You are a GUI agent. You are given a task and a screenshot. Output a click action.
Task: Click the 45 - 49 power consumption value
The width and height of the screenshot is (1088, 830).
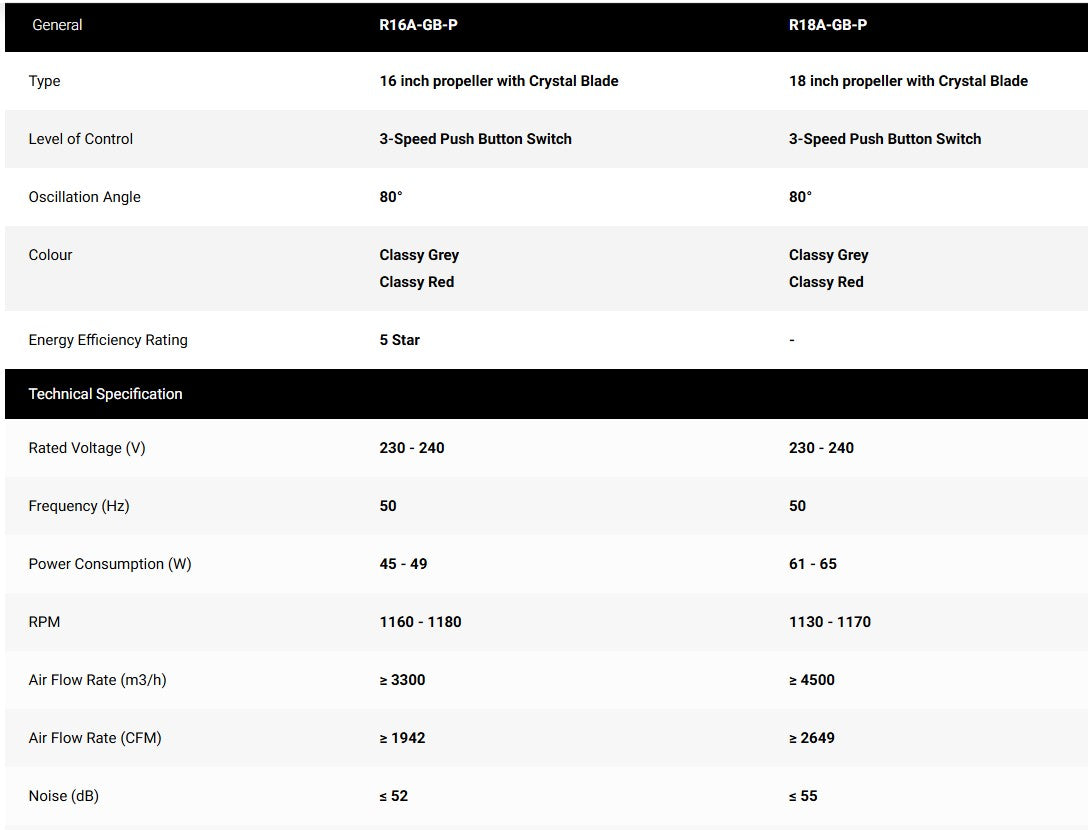pos(403,564)
